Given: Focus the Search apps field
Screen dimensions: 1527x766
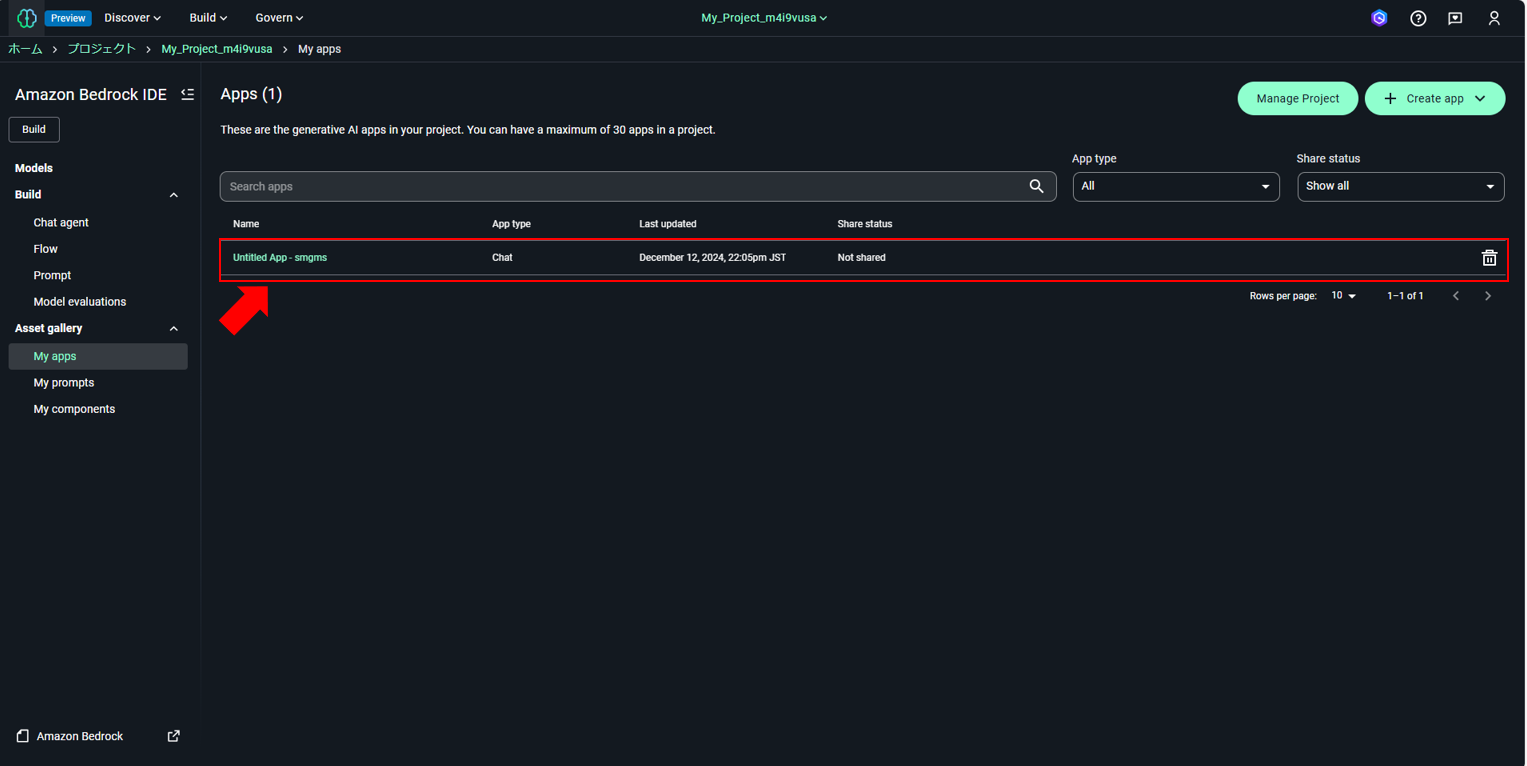Looking at the screenshot, I should (638, 186).
